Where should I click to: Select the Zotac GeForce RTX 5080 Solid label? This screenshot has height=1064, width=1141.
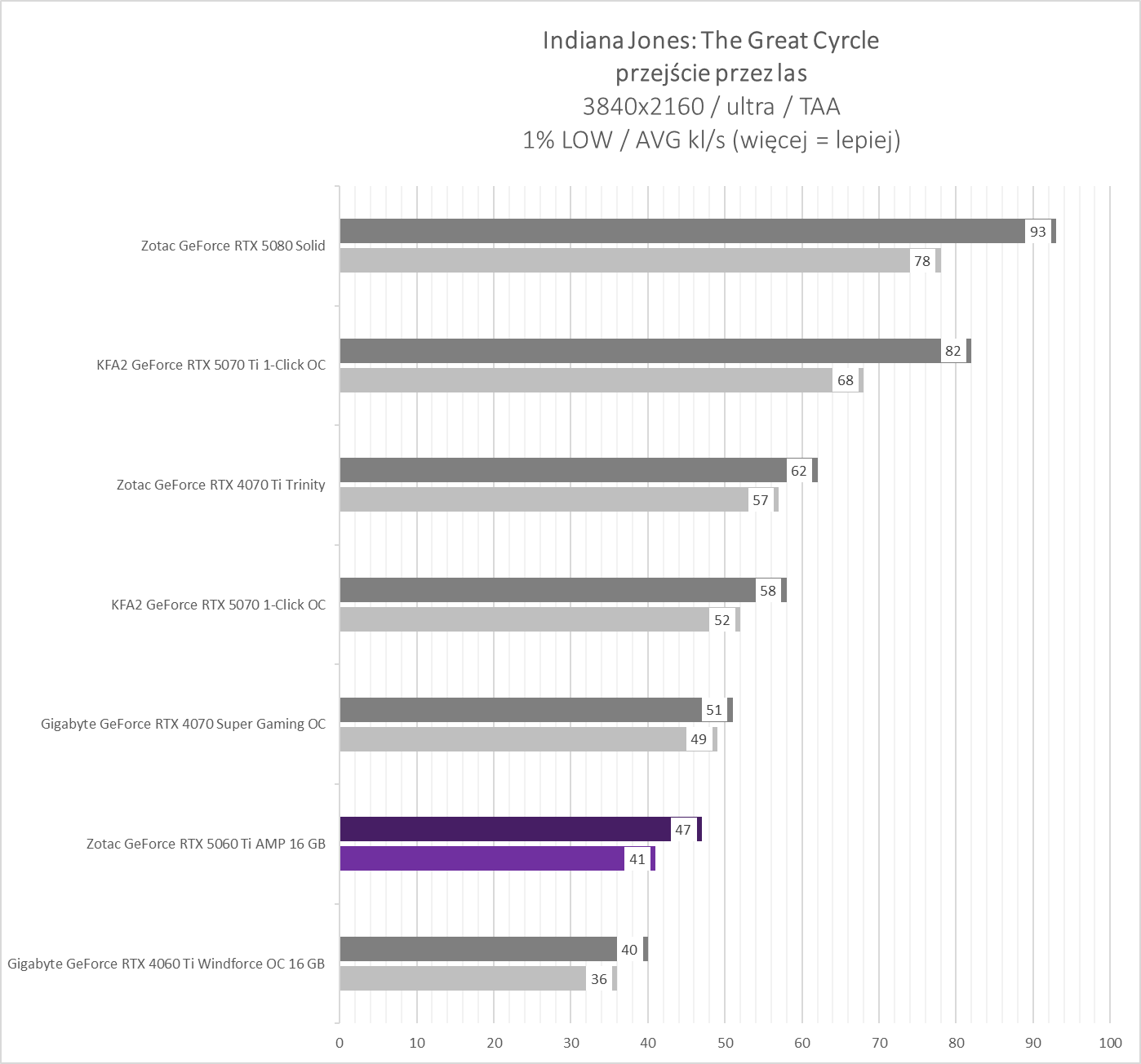point(233,246)
